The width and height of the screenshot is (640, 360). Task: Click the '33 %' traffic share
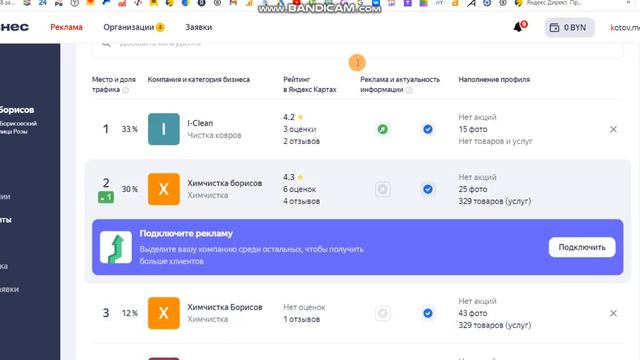129,129
